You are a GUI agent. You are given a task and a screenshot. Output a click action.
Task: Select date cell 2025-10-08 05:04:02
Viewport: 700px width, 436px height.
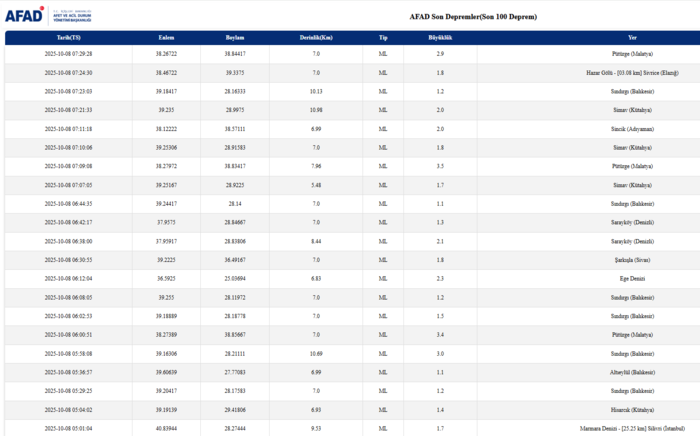tap(68, 410)
